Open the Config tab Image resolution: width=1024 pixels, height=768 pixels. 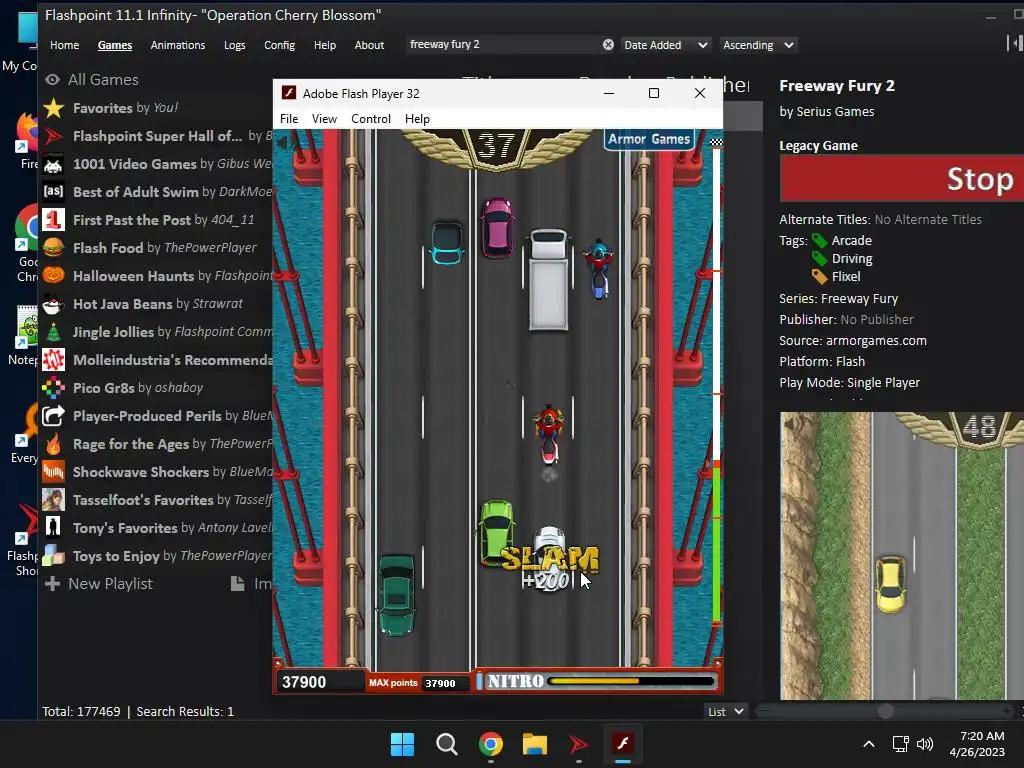[x=280, y=45]
